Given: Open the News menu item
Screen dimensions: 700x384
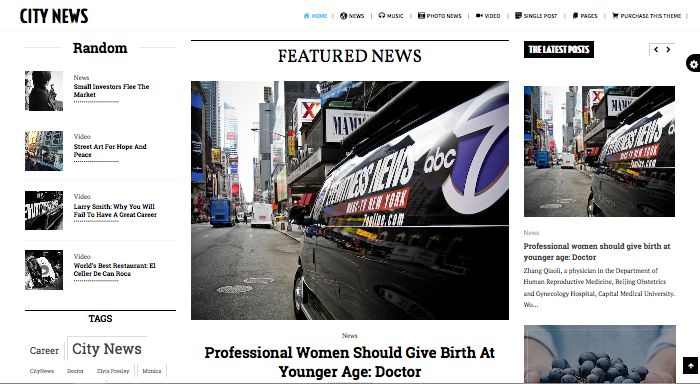Looking at the screenshot, I should 356,16.
